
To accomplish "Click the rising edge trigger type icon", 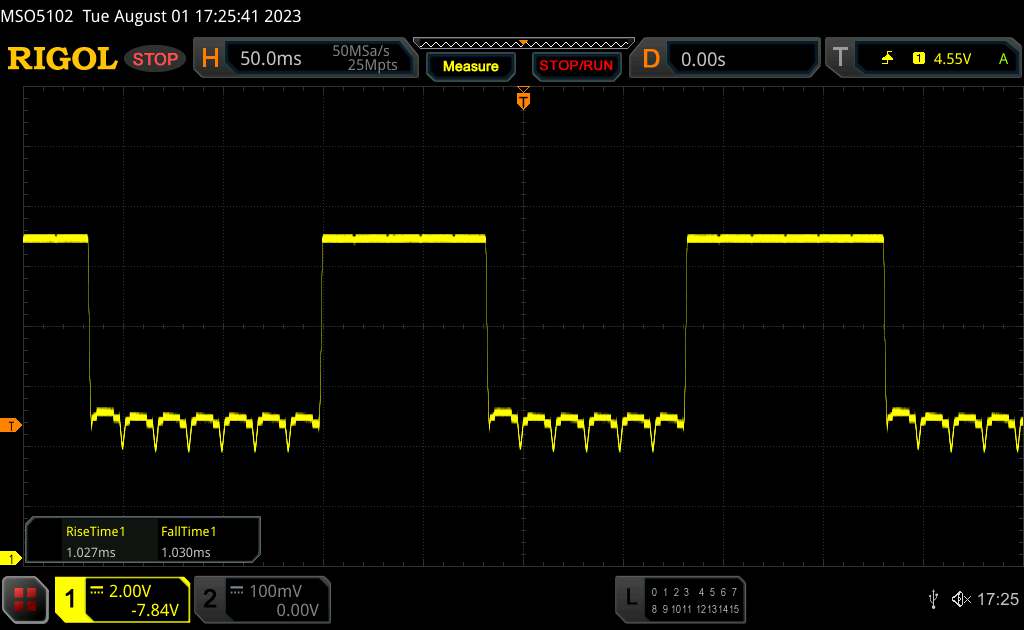I will pyautogui.click(x=887, y=59).
